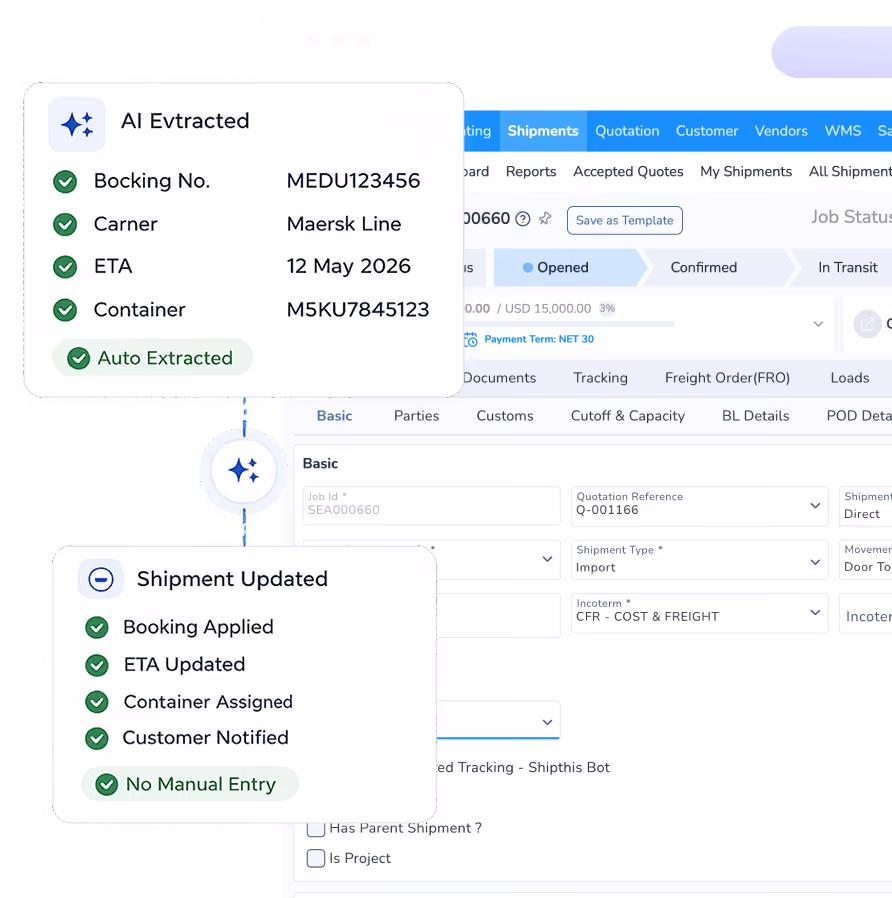The image size is (892, 898).
Task: Open the WMS main menu tab
Action: pyautogui.click(x=843, y=131)
